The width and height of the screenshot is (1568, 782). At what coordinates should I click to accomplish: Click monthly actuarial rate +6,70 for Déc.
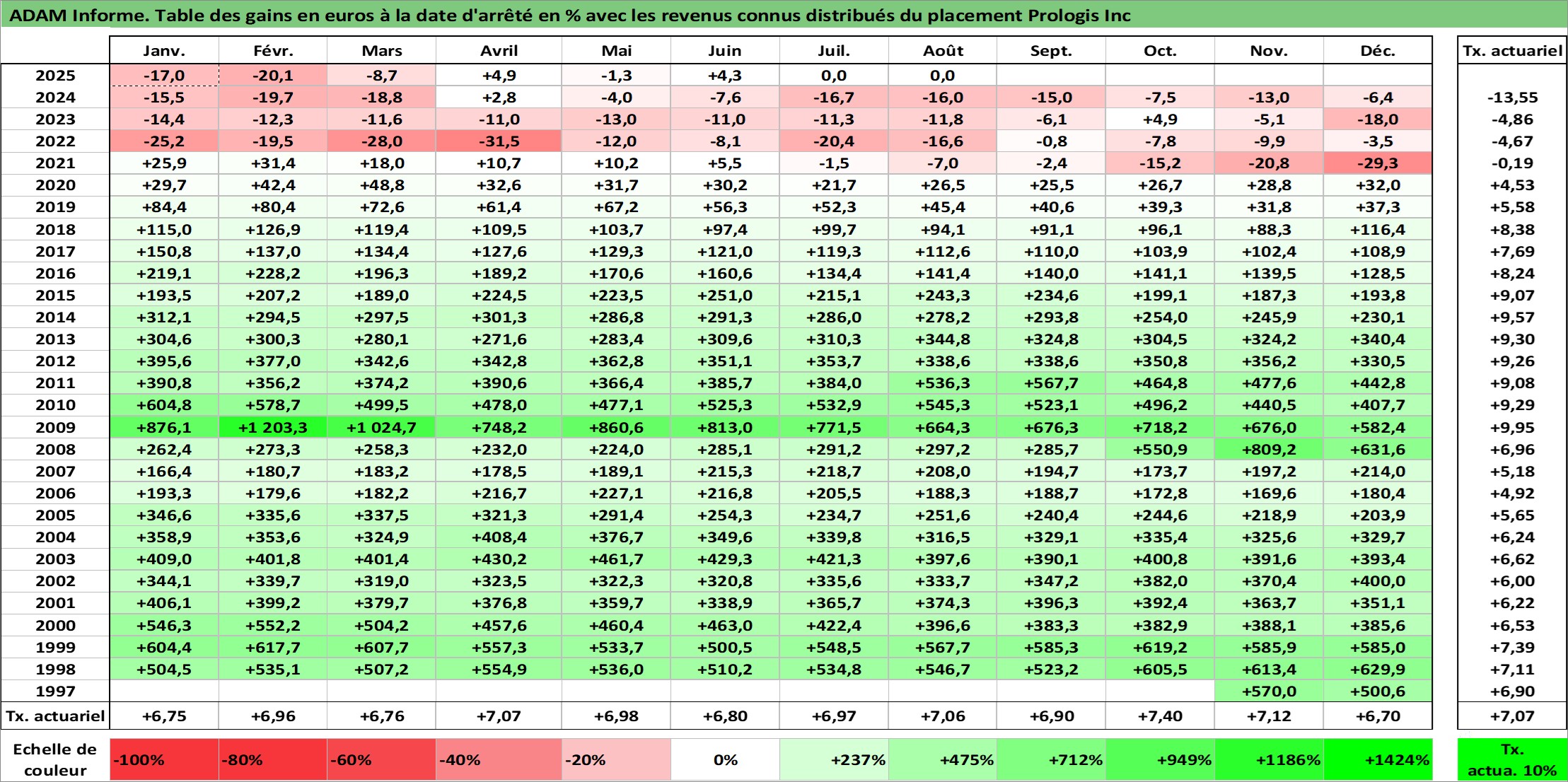[1378, 716]
